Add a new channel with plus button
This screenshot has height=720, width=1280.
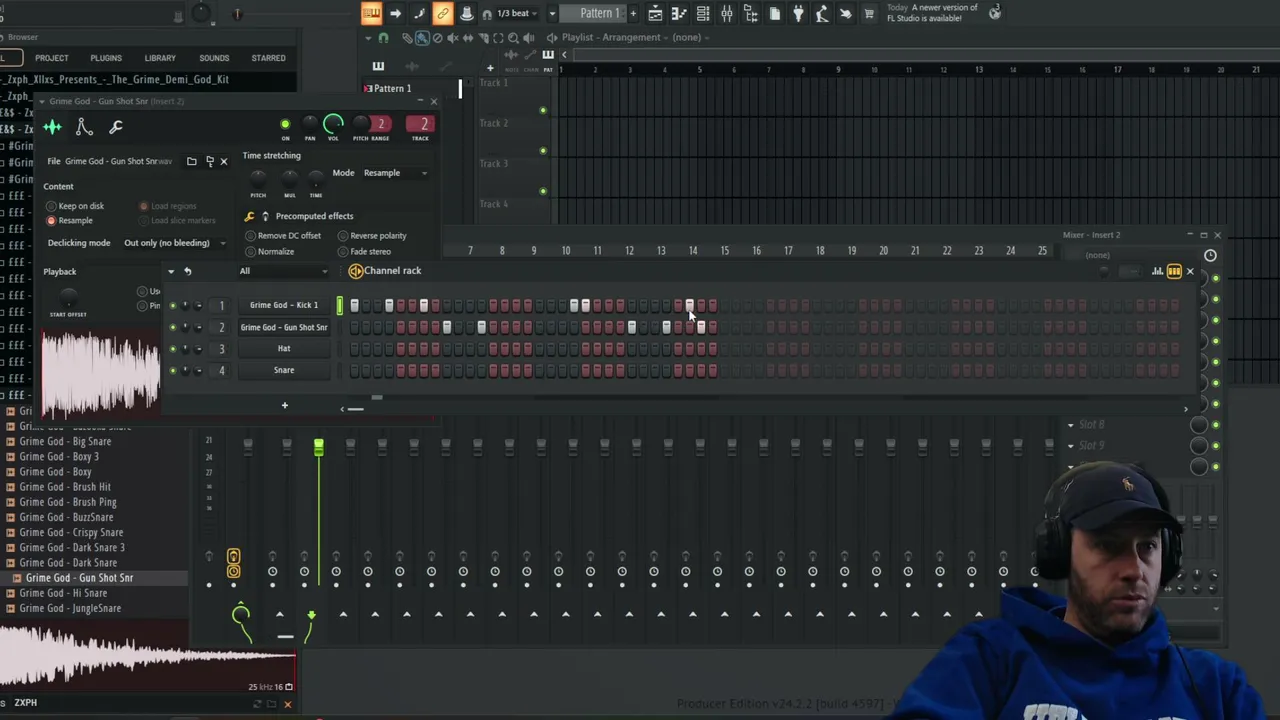[x=284, y=405]
